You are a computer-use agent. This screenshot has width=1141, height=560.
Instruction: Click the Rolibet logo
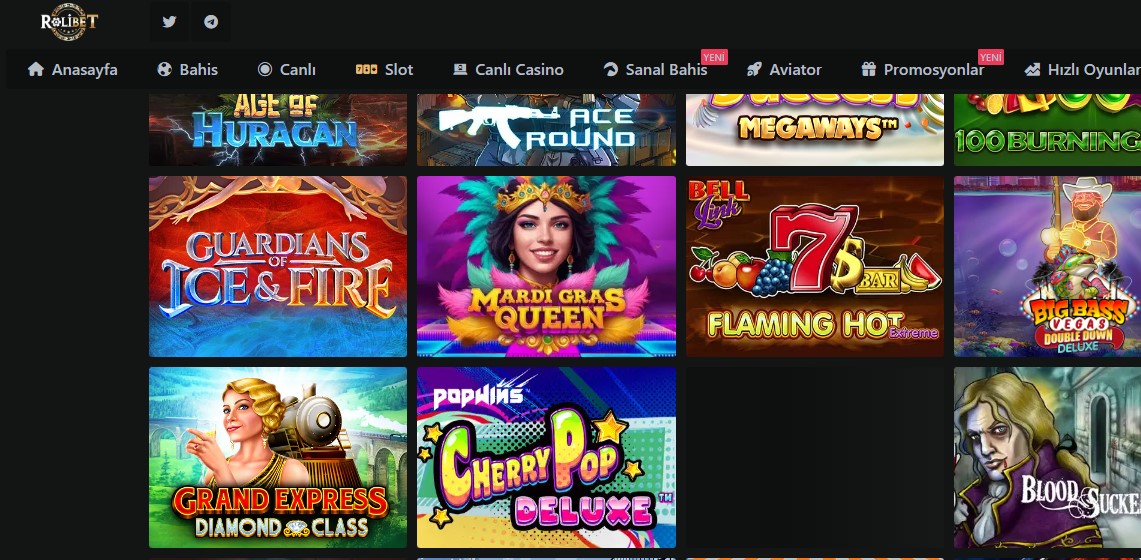coord(69,22)
